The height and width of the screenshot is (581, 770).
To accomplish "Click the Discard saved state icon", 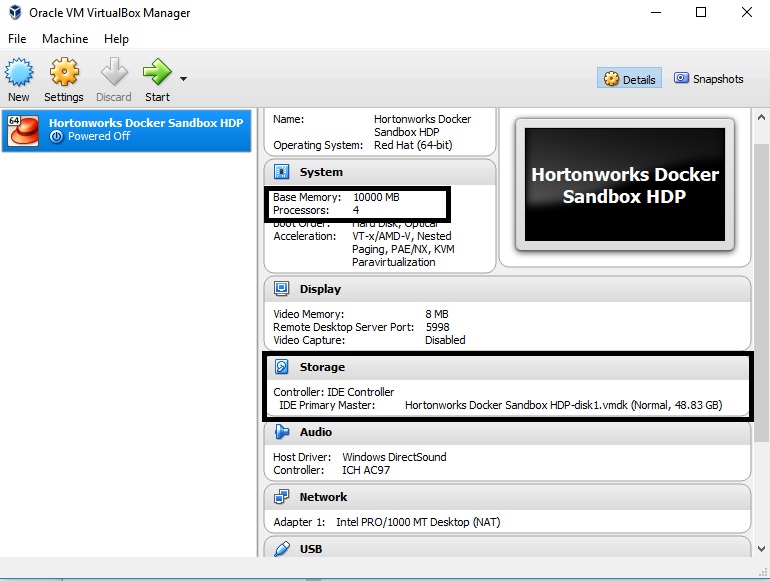I will [x=113, y=72].
